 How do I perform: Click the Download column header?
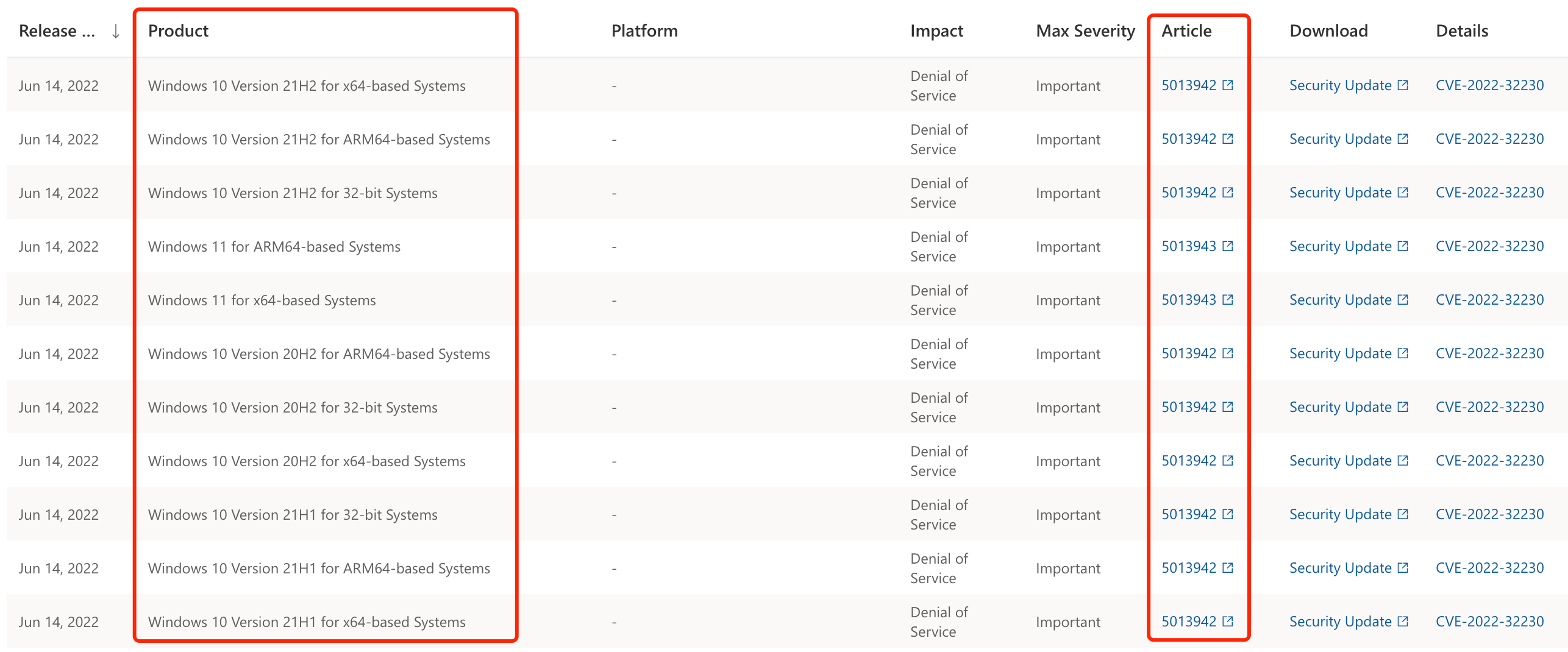point(1328,31)
